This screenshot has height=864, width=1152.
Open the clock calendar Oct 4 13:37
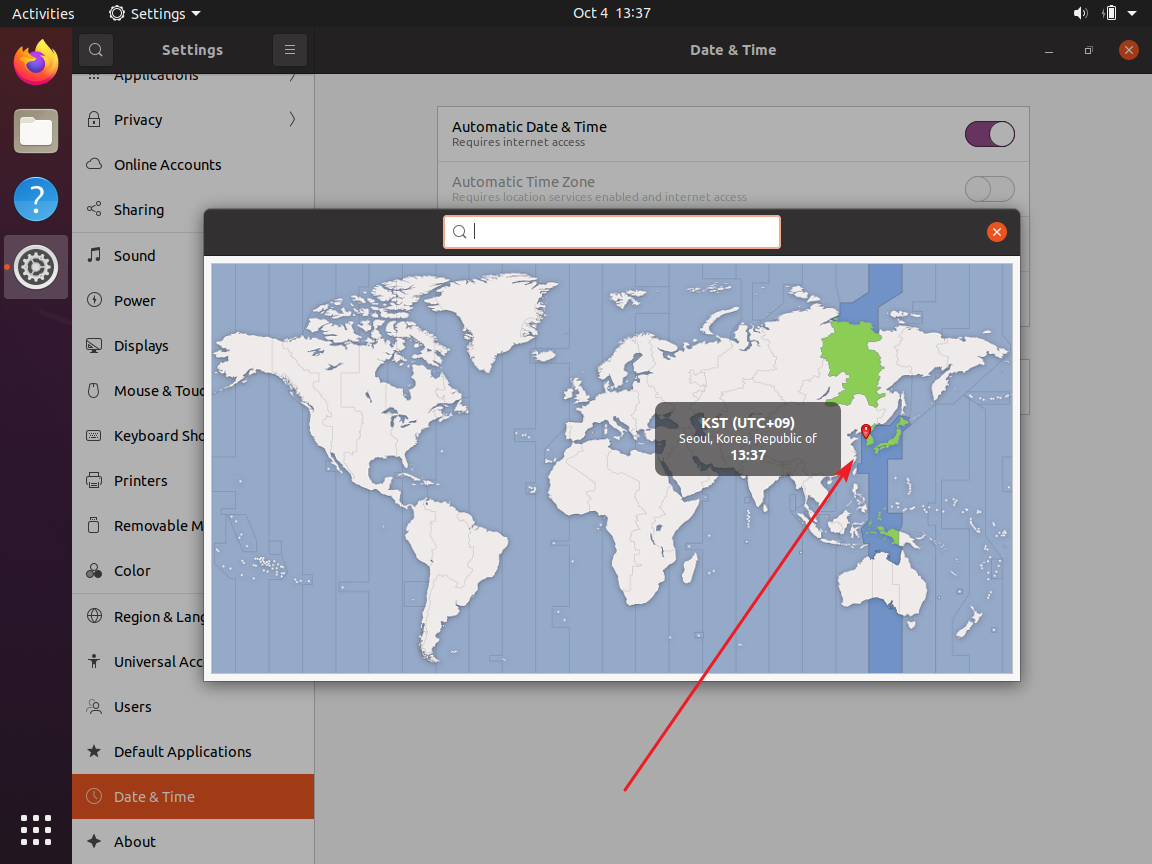coord(611,13)
